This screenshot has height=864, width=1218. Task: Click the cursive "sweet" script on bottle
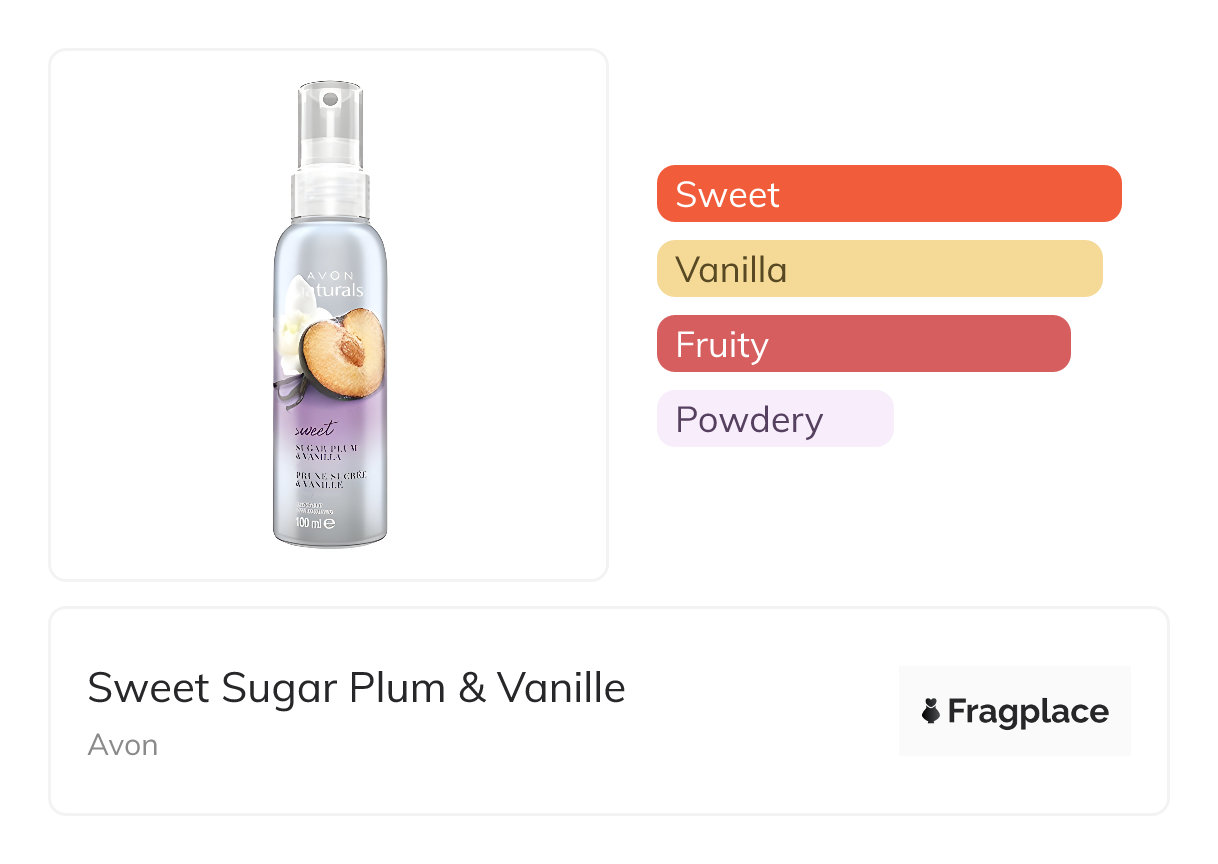313,431
